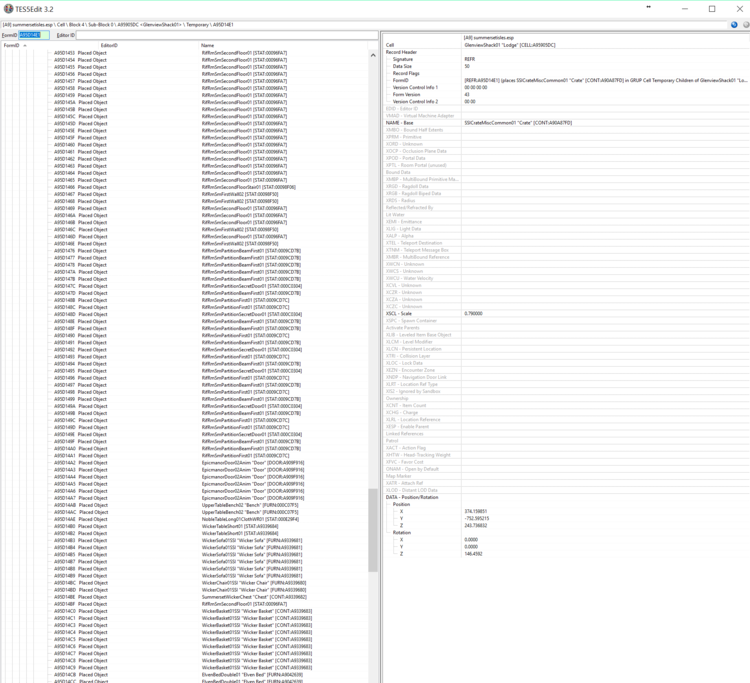Click the Version Control Info 2 row
This screenshot has width=750, height=683.
566,101
